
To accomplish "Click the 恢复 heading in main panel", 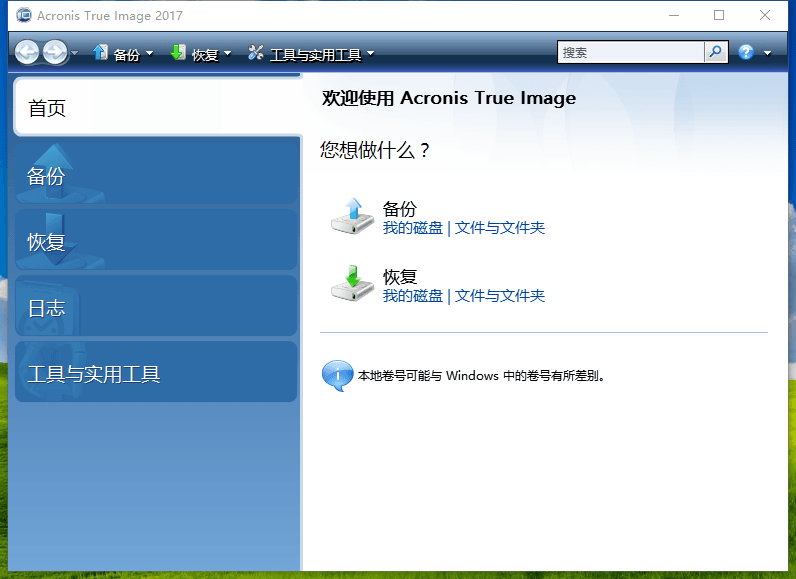I will (x=400, y=277).
